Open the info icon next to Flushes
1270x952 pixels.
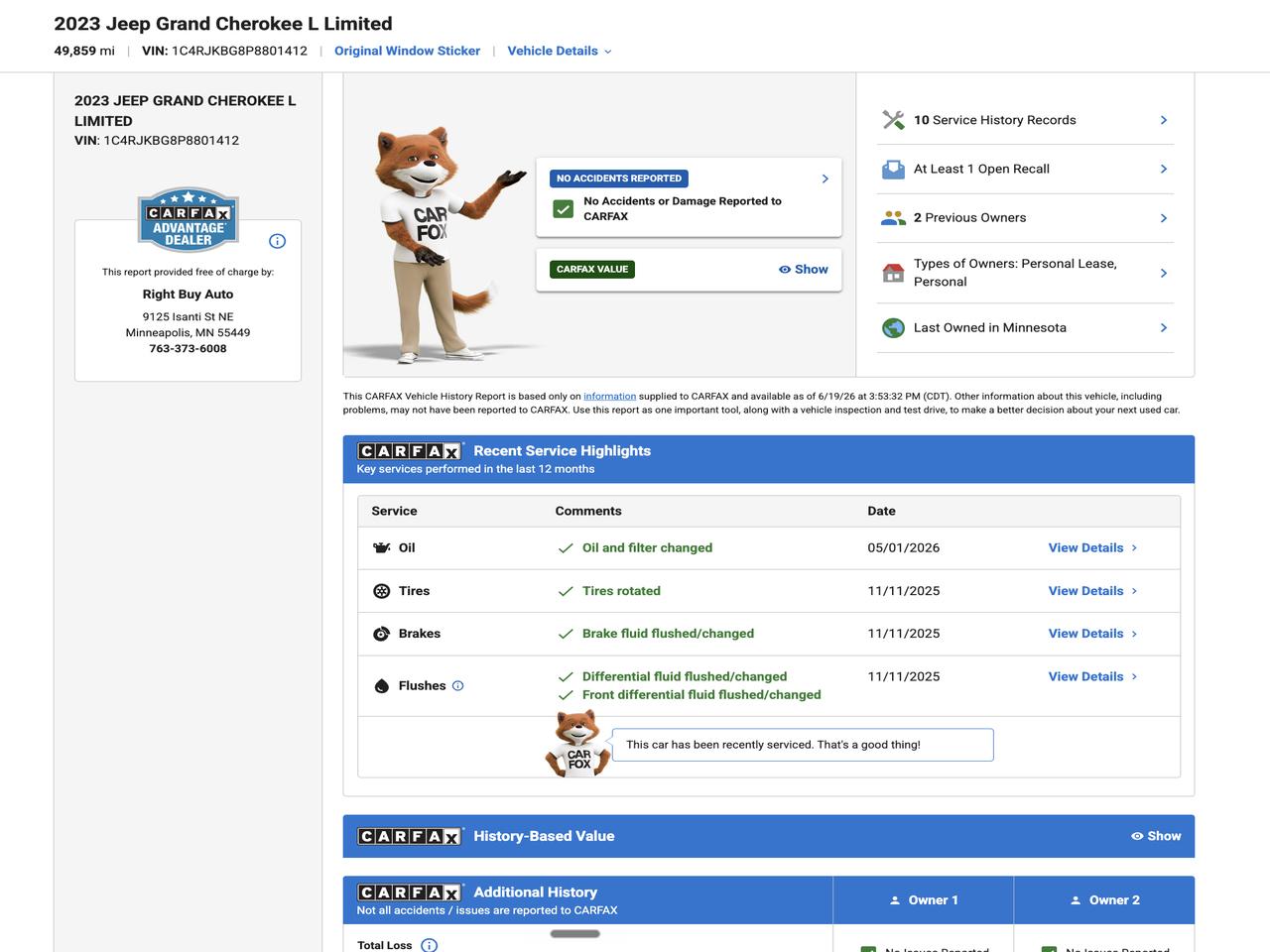[x=457, y=686]
